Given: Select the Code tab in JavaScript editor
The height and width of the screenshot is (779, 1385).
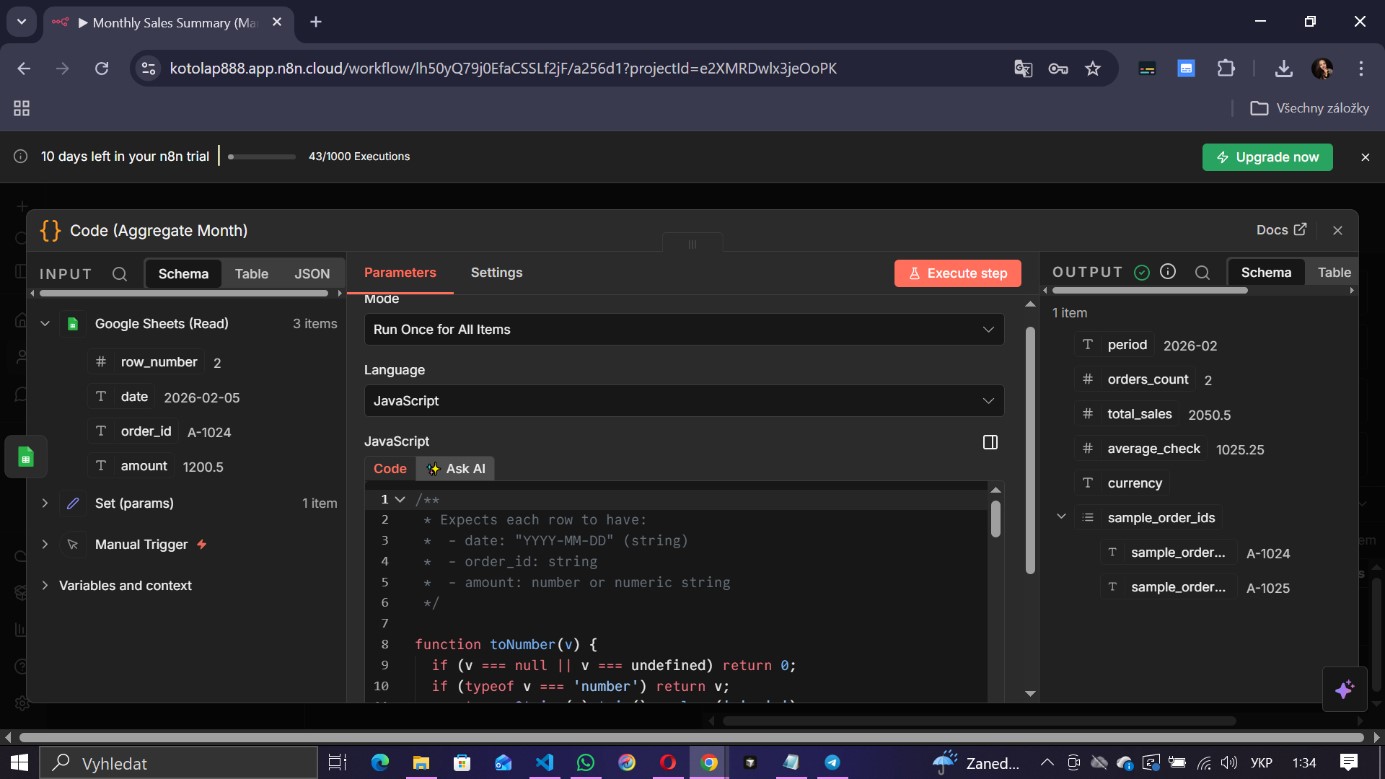Looking at the screenshot, I should coord(390,468).
